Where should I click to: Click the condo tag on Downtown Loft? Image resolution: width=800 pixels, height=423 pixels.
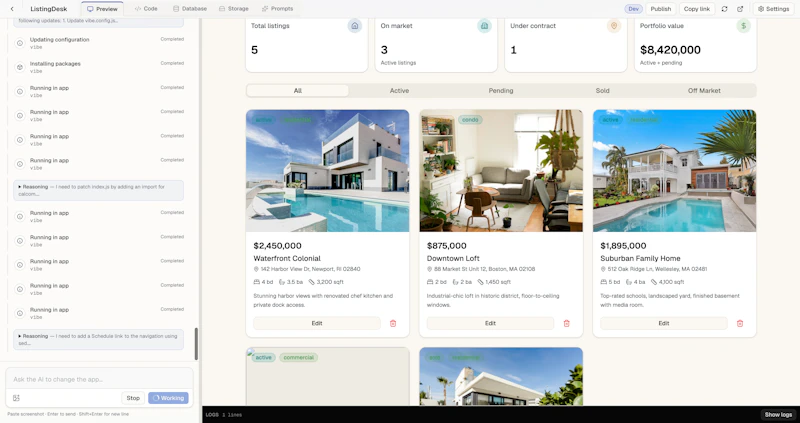click(x=470, y=120)
